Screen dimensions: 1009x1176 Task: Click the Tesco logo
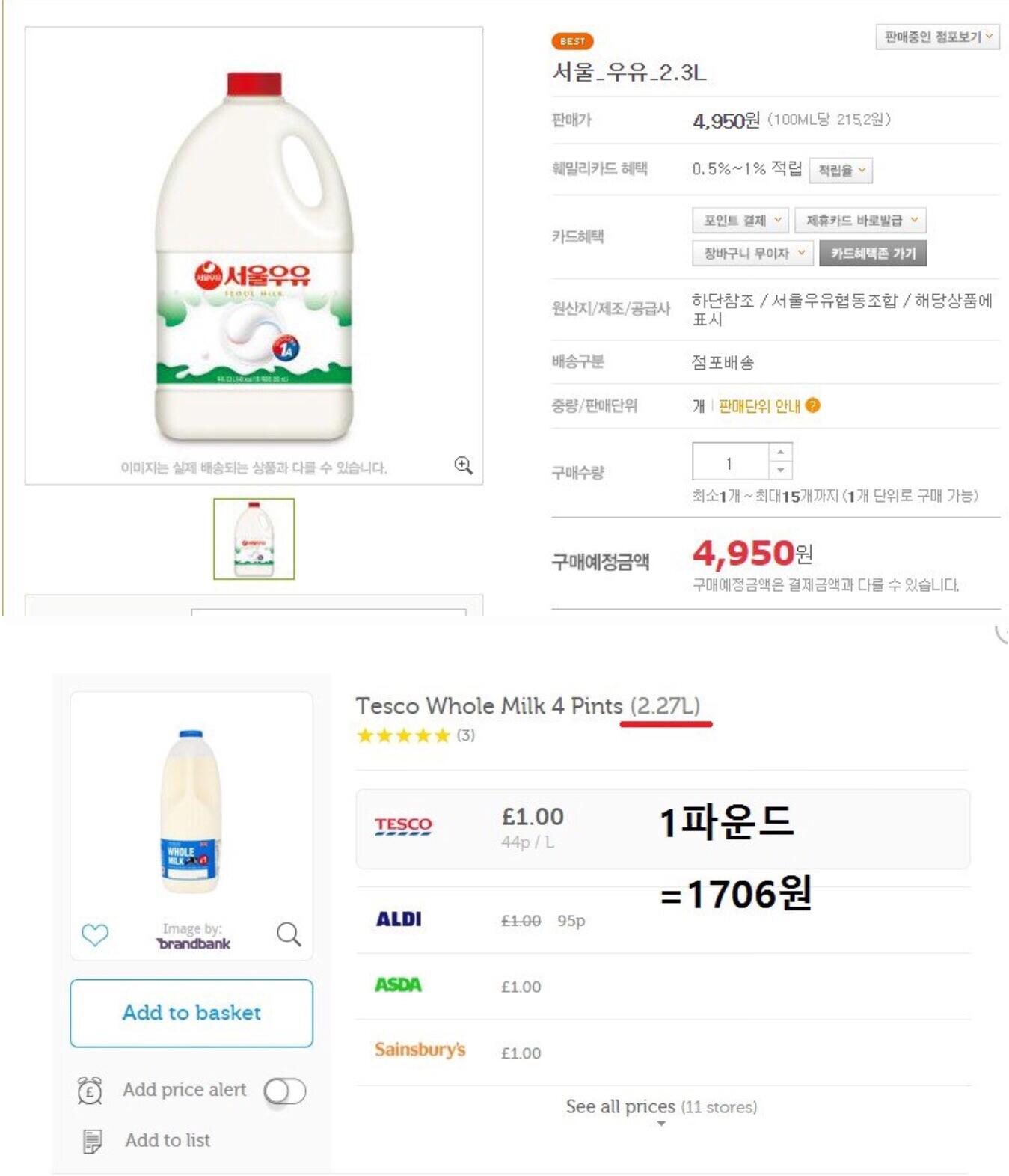[403, 826]
